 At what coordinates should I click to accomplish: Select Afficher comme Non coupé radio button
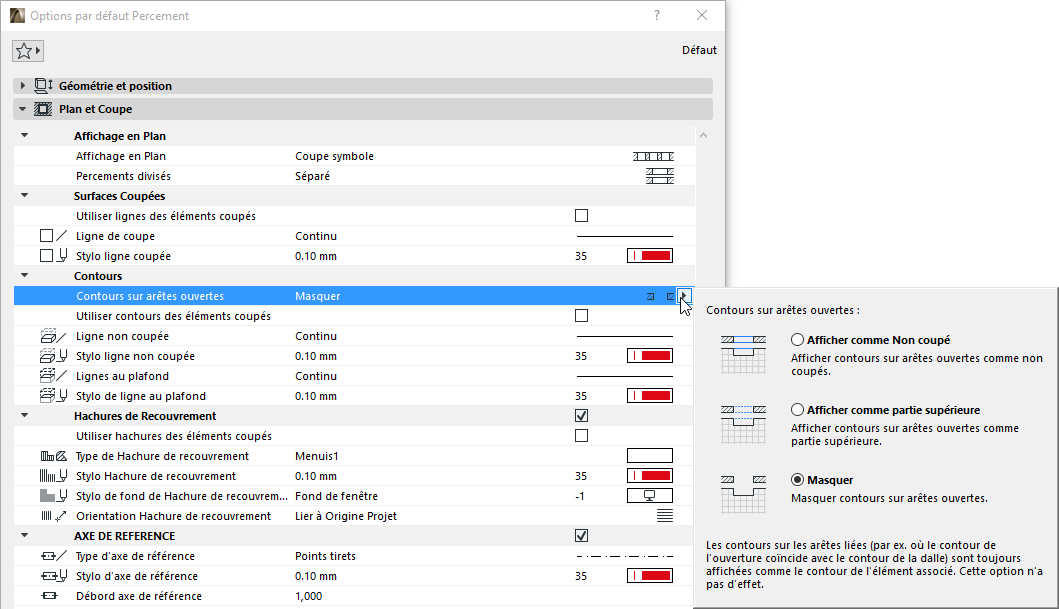point(798,340)
